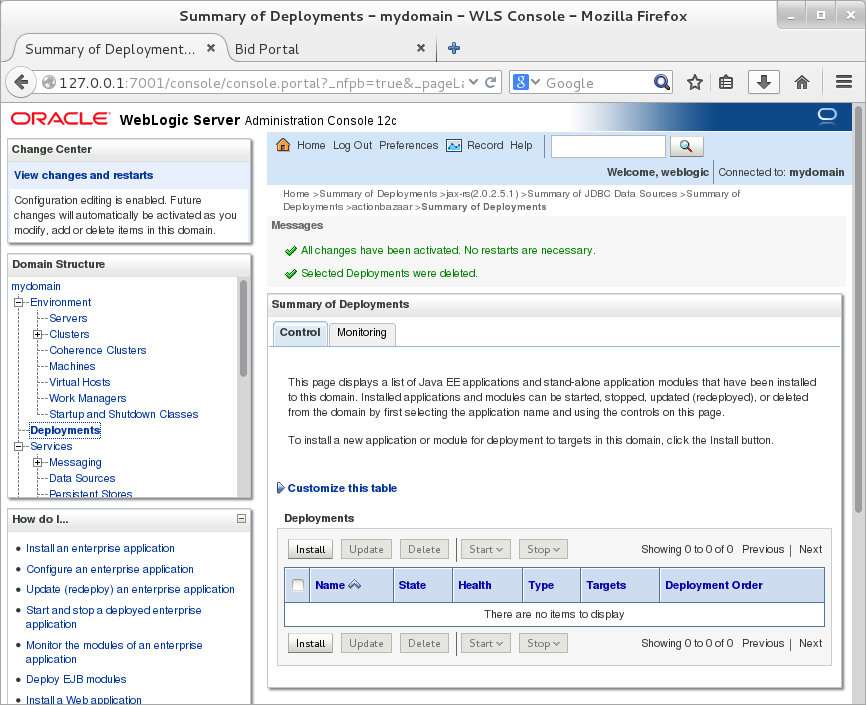
Task: Click the Home house icon in toolbar
Action: [283, 145]
